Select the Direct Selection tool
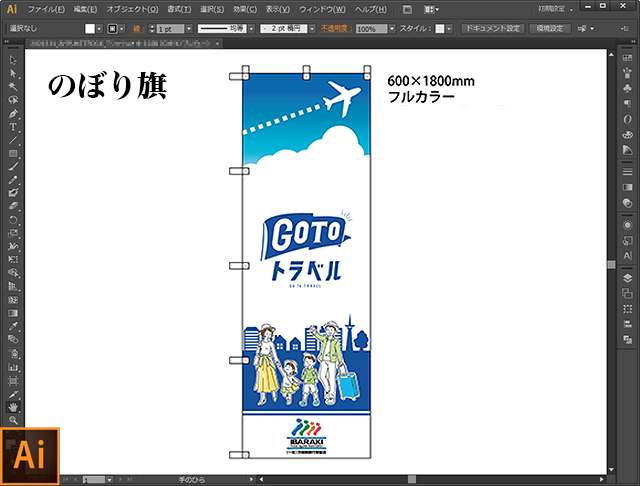 (13, 73)
